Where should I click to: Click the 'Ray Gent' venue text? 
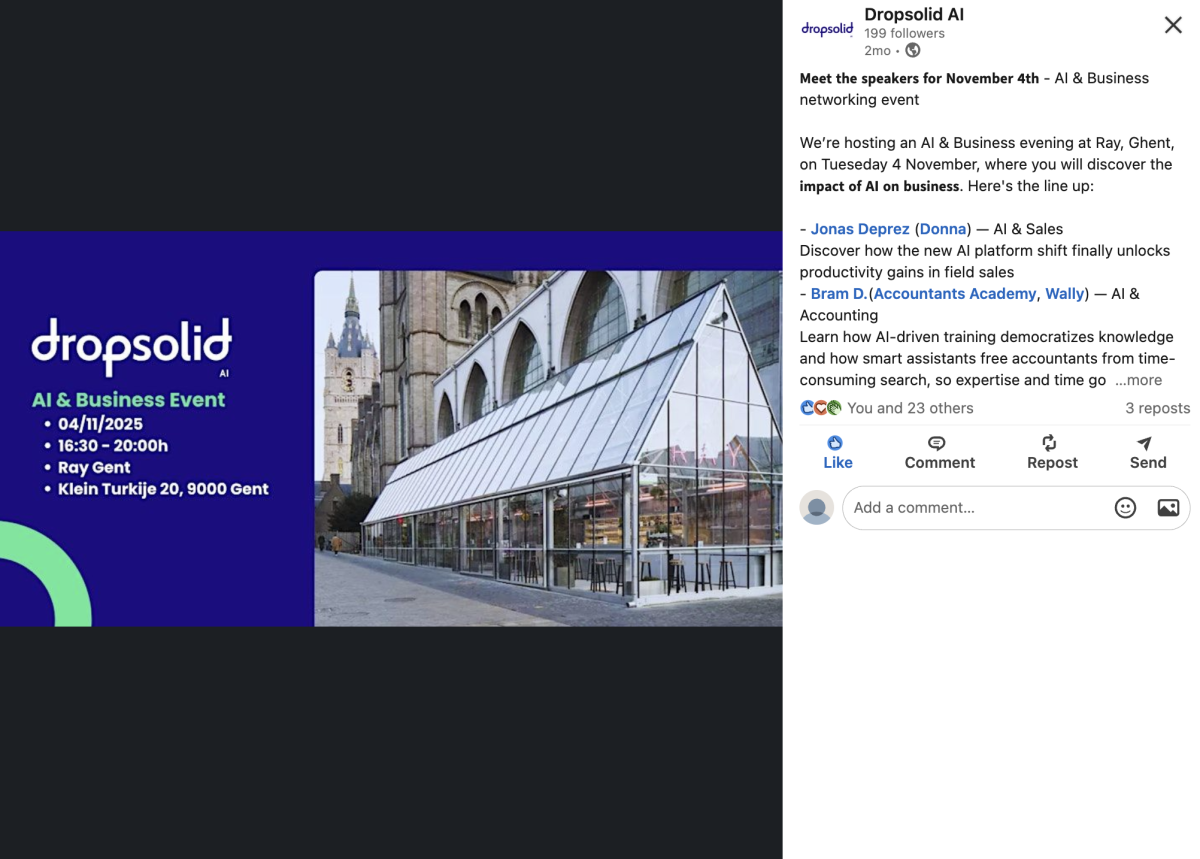(x=94, y=467)
